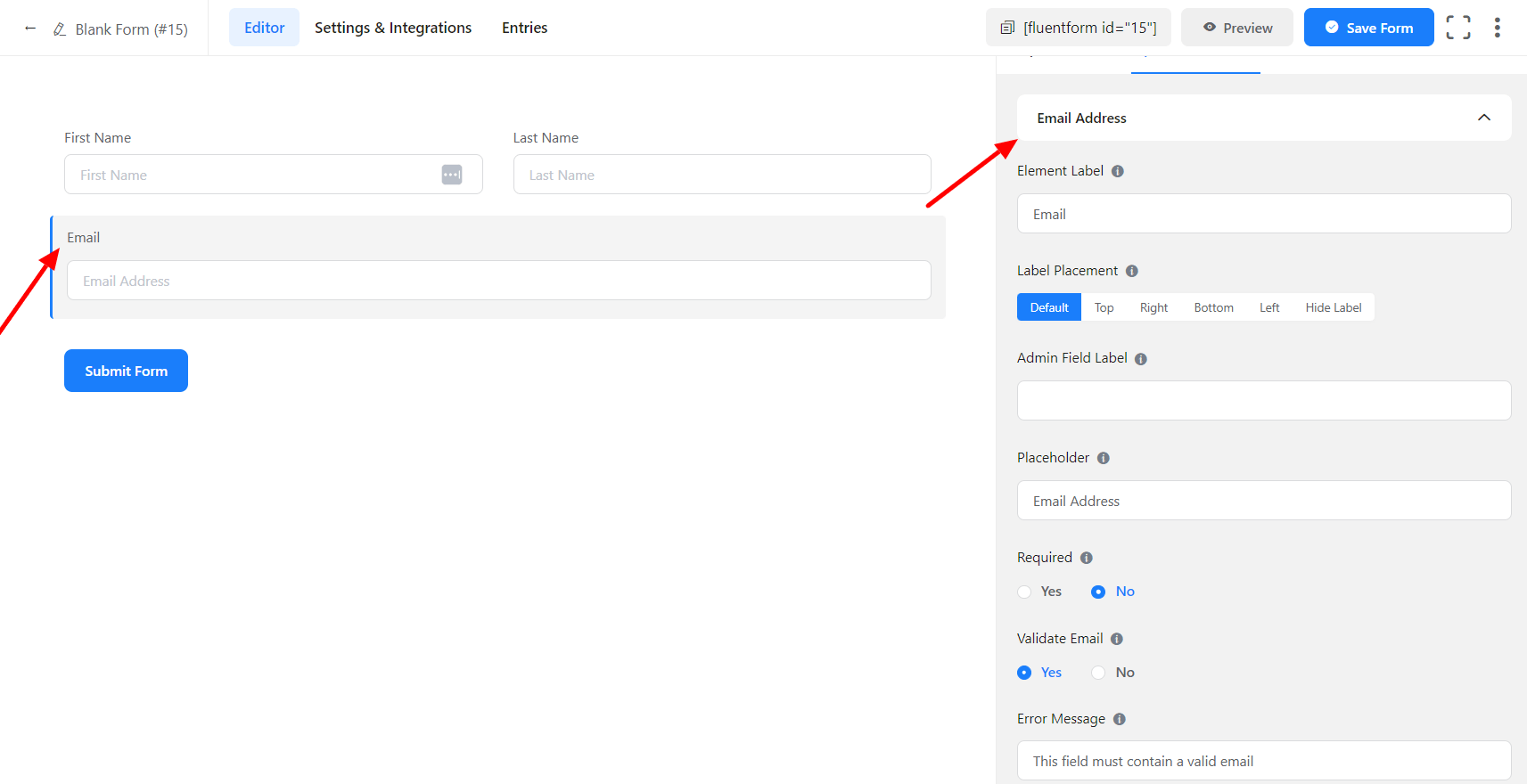Select Top label placement

click(x=1104, y=307)
